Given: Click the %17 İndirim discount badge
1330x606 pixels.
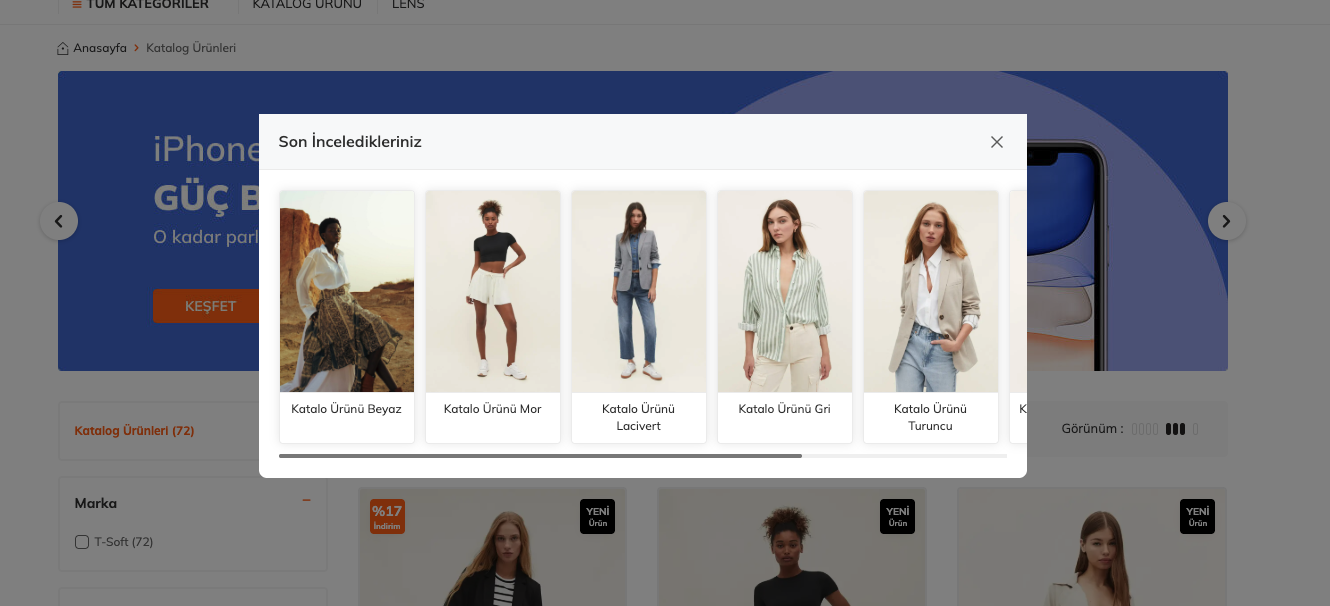Looking at the screenshot, I should click(x=387, y=516).
